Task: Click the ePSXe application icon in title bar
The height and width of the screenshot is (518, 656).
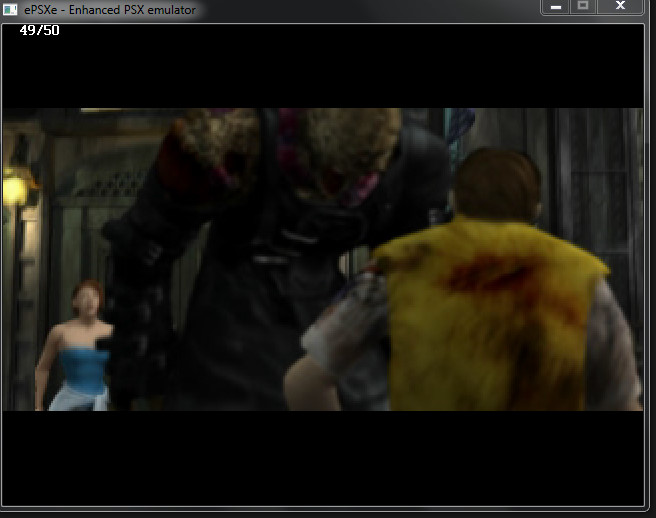Action: click(10, 9)
